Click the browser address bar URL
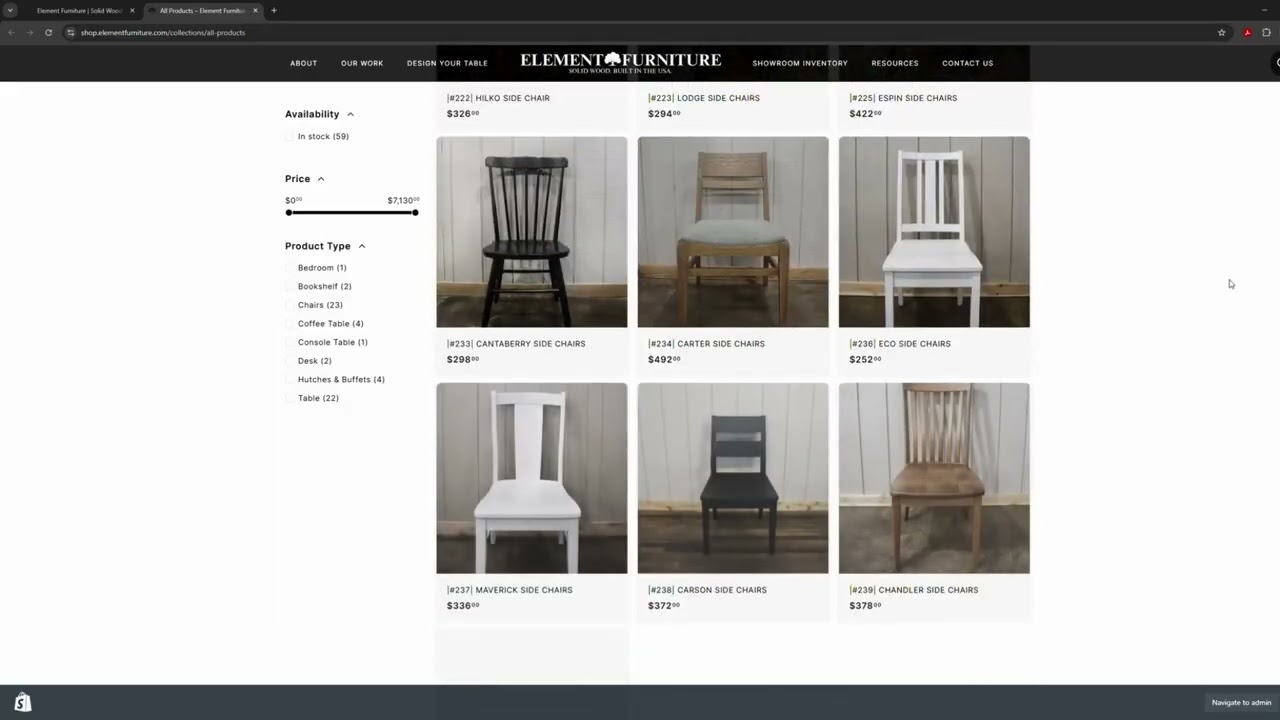The height and width of the screenshot is (720, 1280). click(163, 32)
